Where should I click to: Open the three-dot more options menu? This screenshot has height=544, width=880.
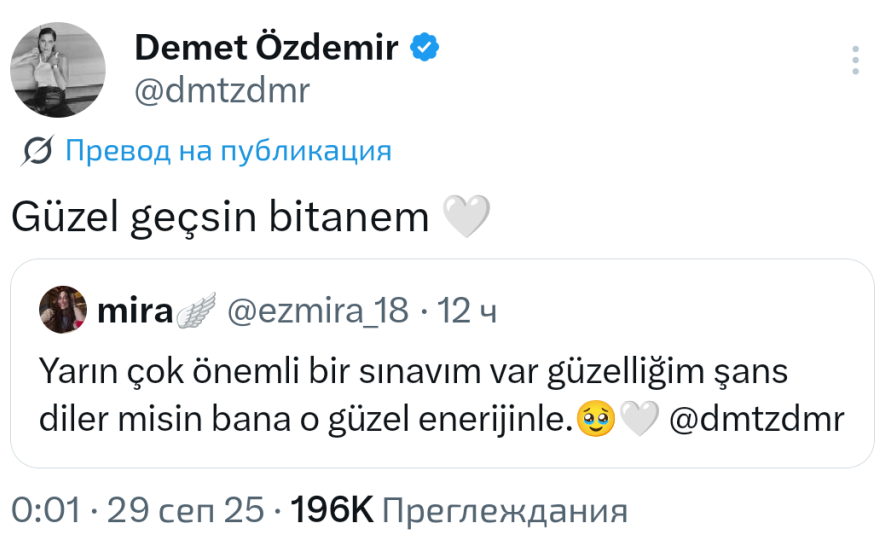(x=855, y=60)
